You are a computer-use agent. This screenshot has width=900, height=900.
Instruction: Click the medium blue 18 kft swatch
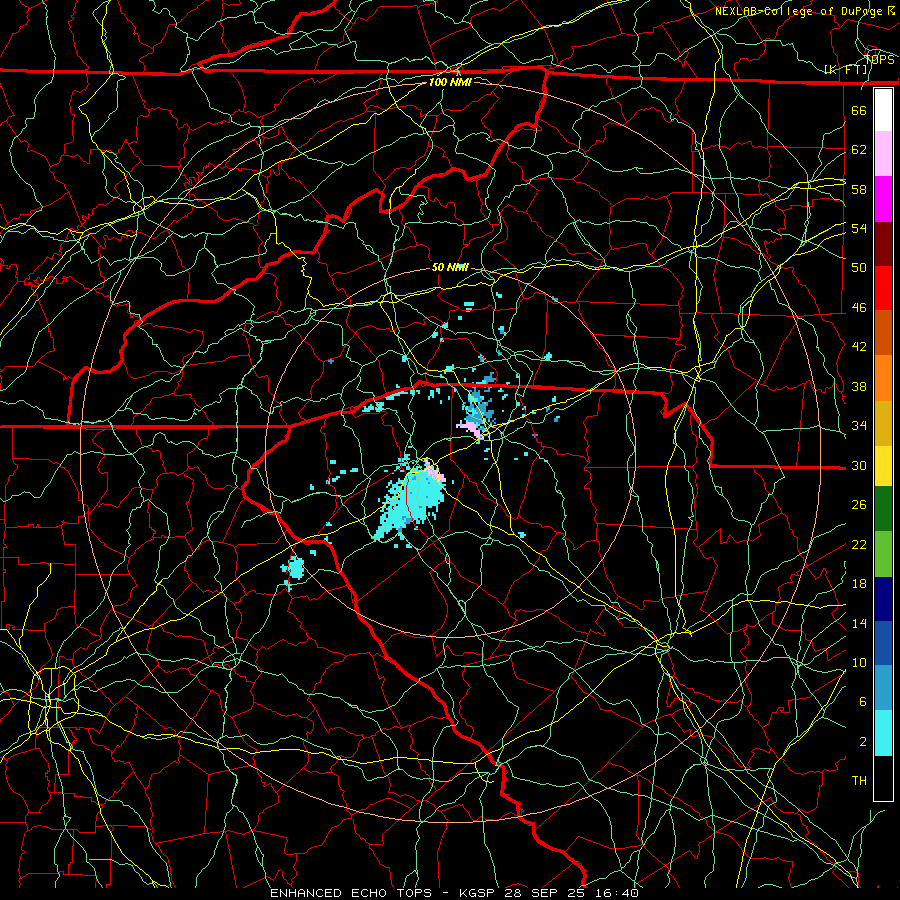[x=883, y=643]
